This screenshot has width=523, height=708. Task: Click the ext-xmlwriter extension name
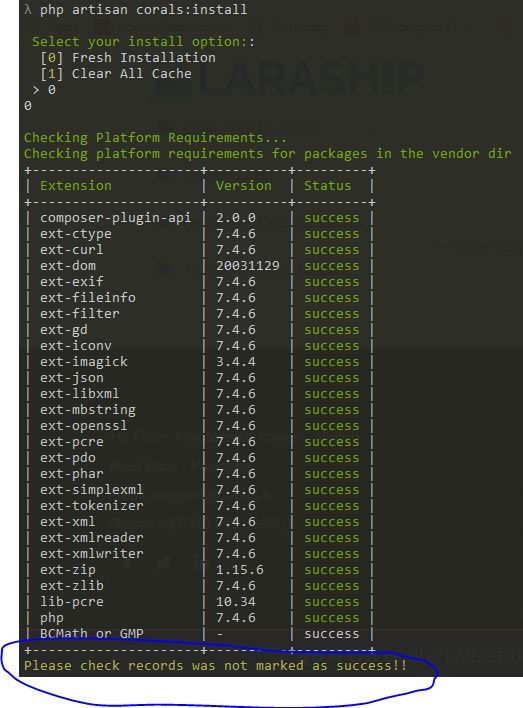pyautogui.click(x=92, y=554)
